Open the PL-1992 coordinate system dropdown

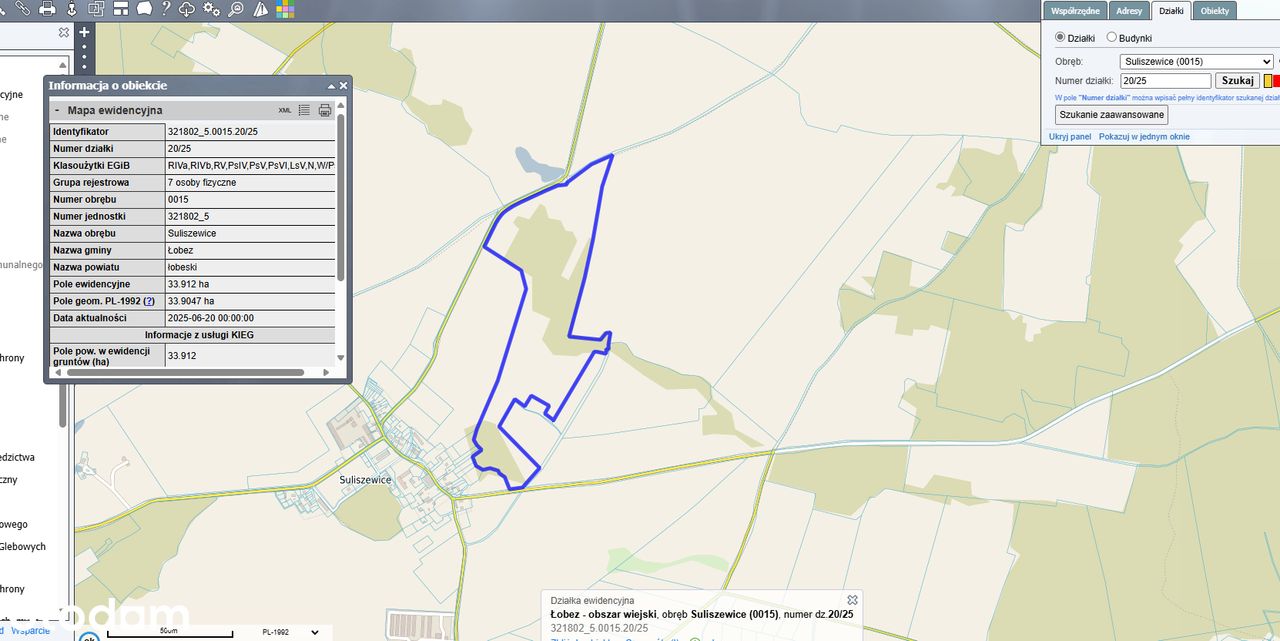tap(290, 632)
